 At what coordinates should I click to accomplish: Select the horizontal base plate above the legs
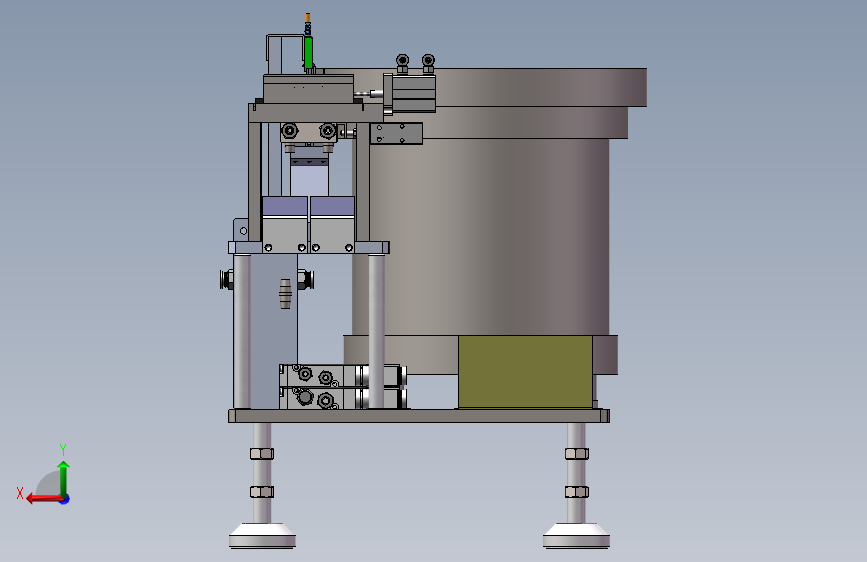pyautogui.click(x=419, y=416)
